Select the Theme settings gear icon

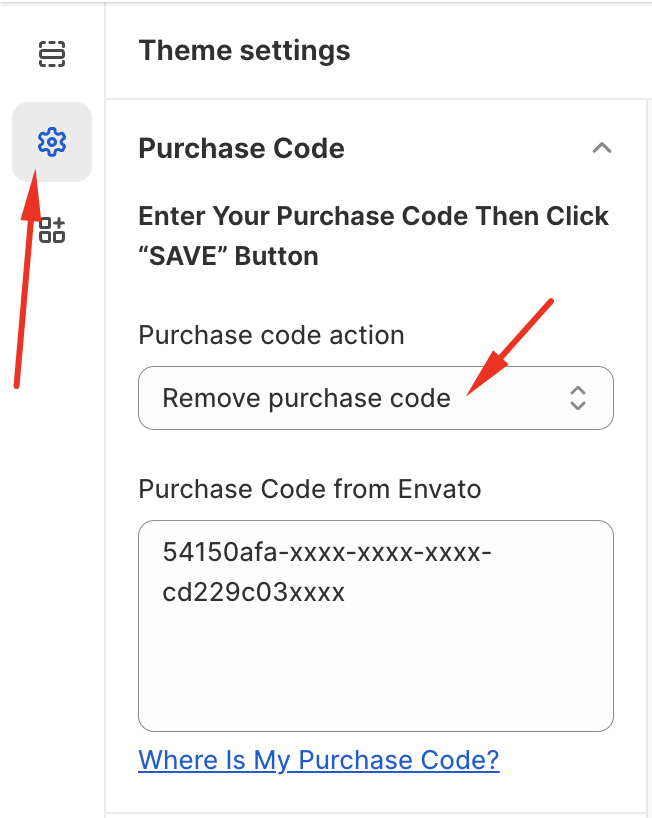click(52, 141)
